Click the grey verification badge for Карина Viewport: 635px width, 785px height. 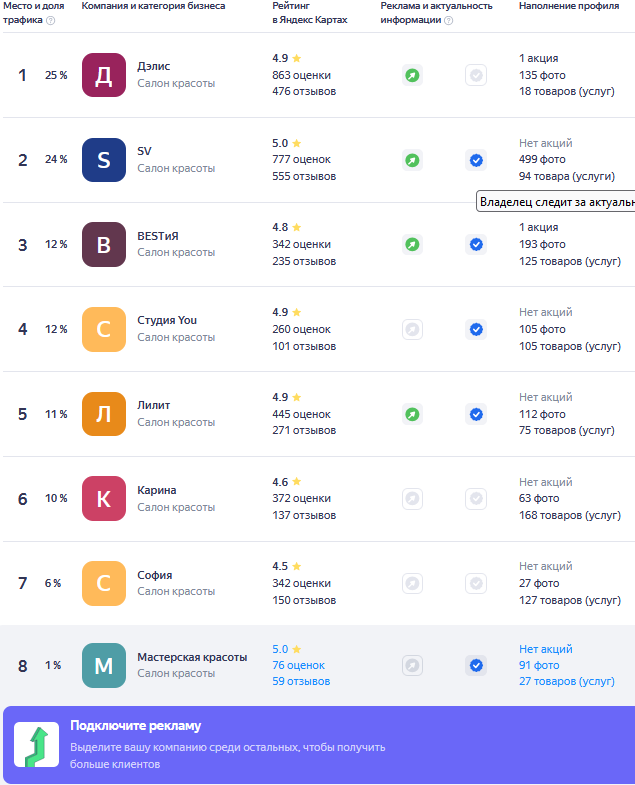pos(476,499)
